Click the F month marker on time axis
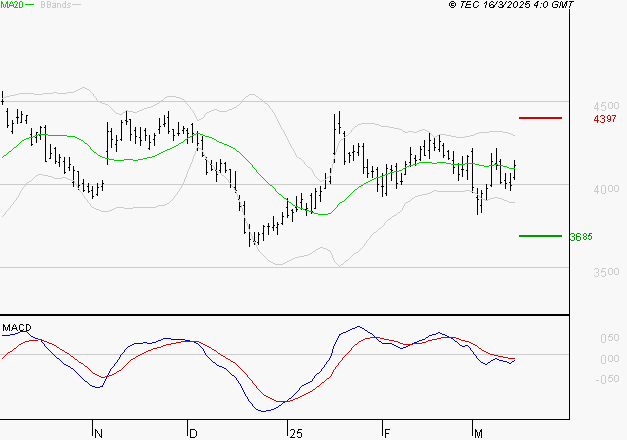 [x=387, y=434]
